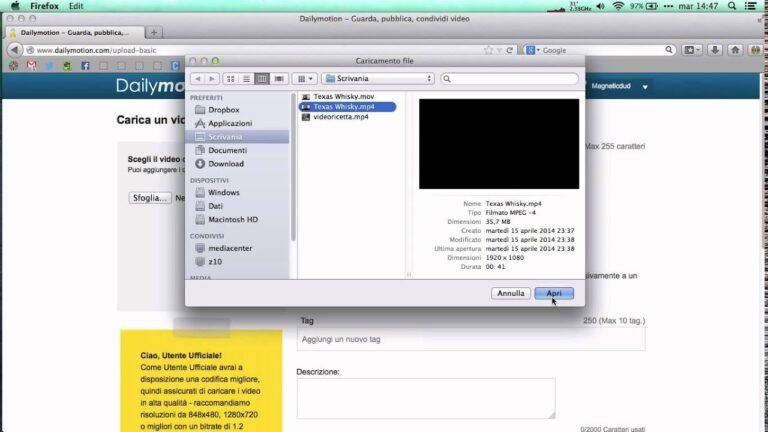Select Dati device in sidebar
Screen dimensions: 768x432
click(215, 206)
